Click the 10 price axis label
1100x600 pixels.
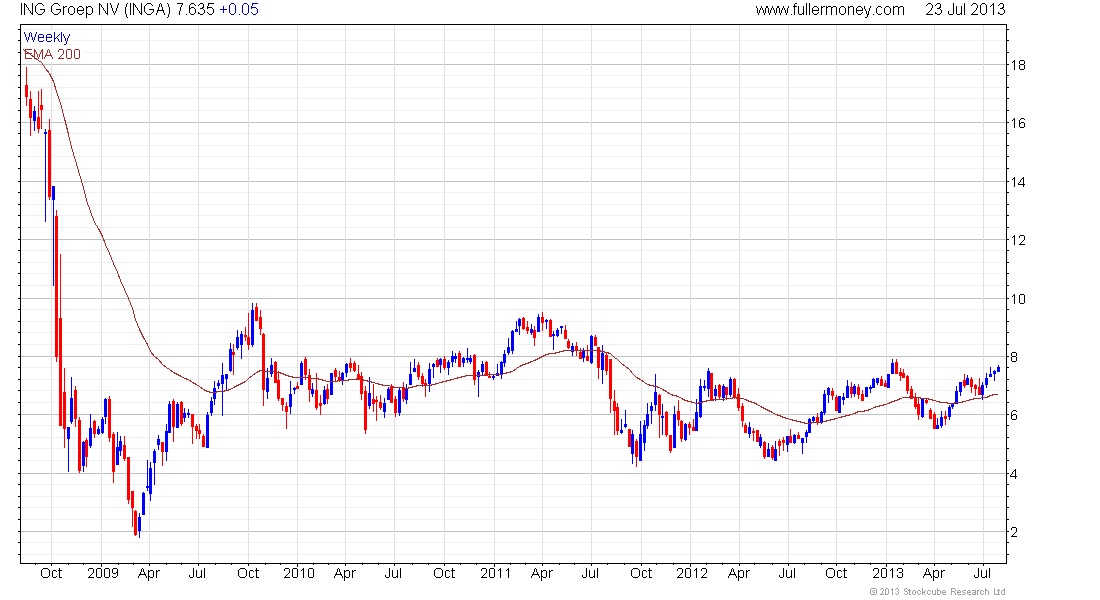[1017, 299]
